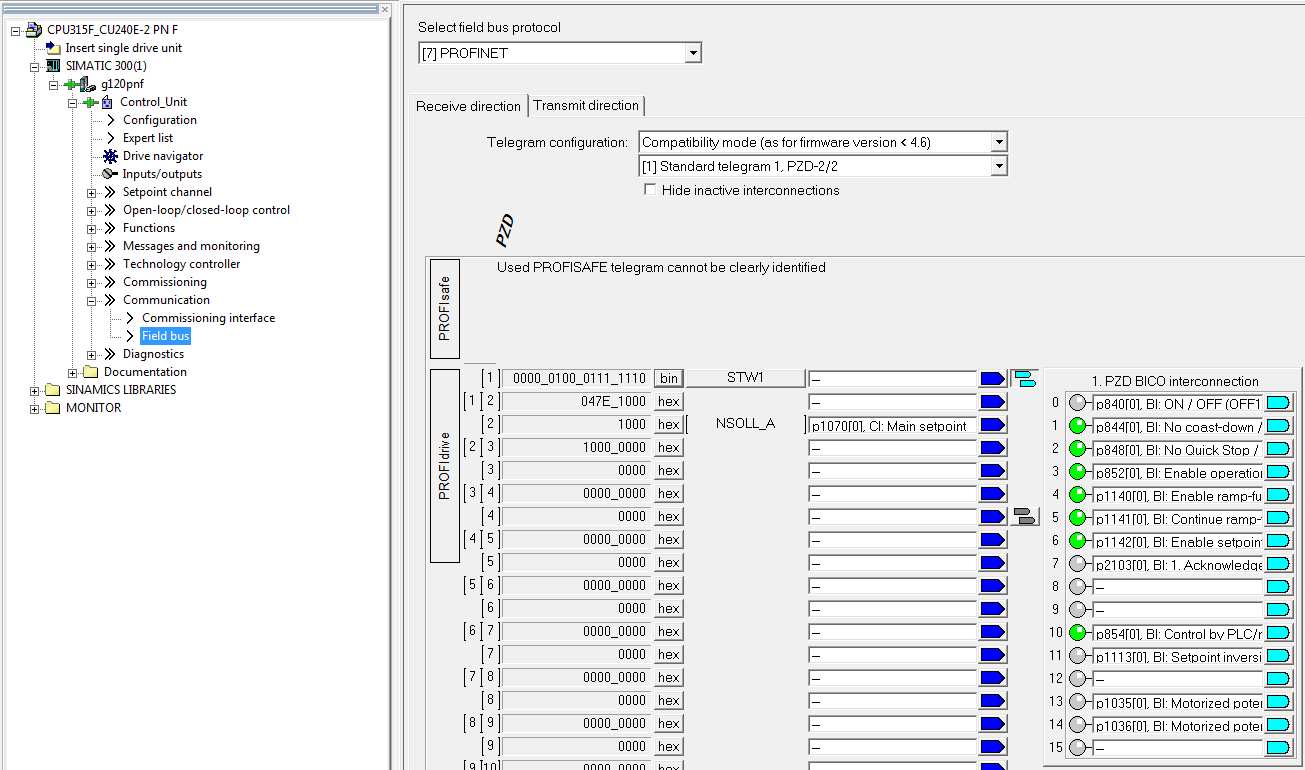1305x770 pixels.
Task: Click status LED of bit 0 p840[0]
Action: pyautogui.click(x=1077, y=403)
